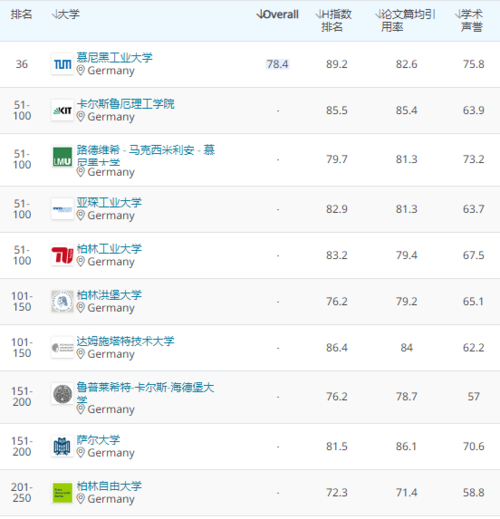Click the TU Berlin red logo
The height and width of the screenshot is (519, 500).
(x=62, y=255)
